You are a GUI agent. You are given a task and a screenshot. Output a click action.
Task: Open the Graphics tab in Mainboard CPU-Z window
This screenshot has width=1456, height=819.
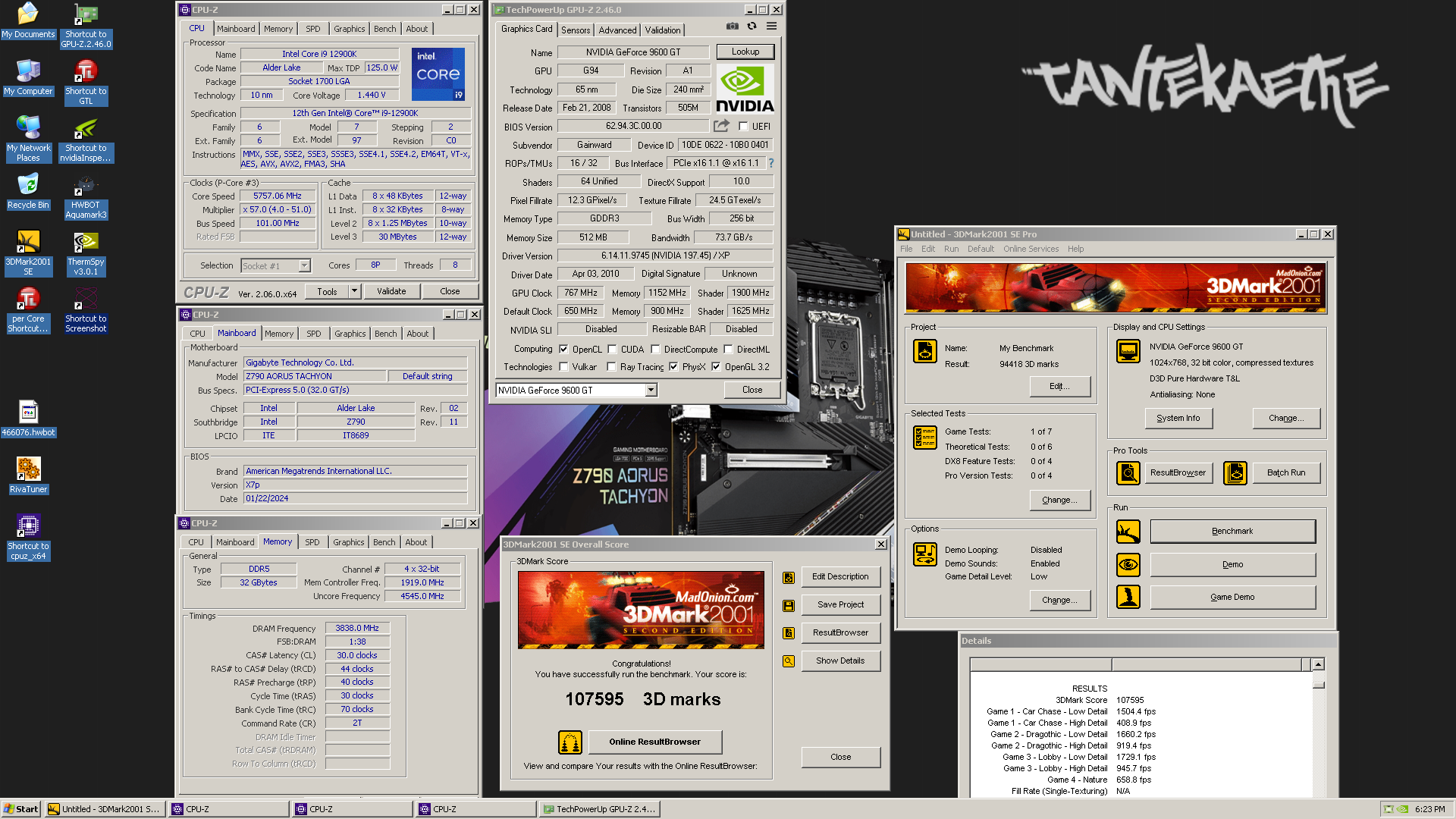tap(350, 334)
